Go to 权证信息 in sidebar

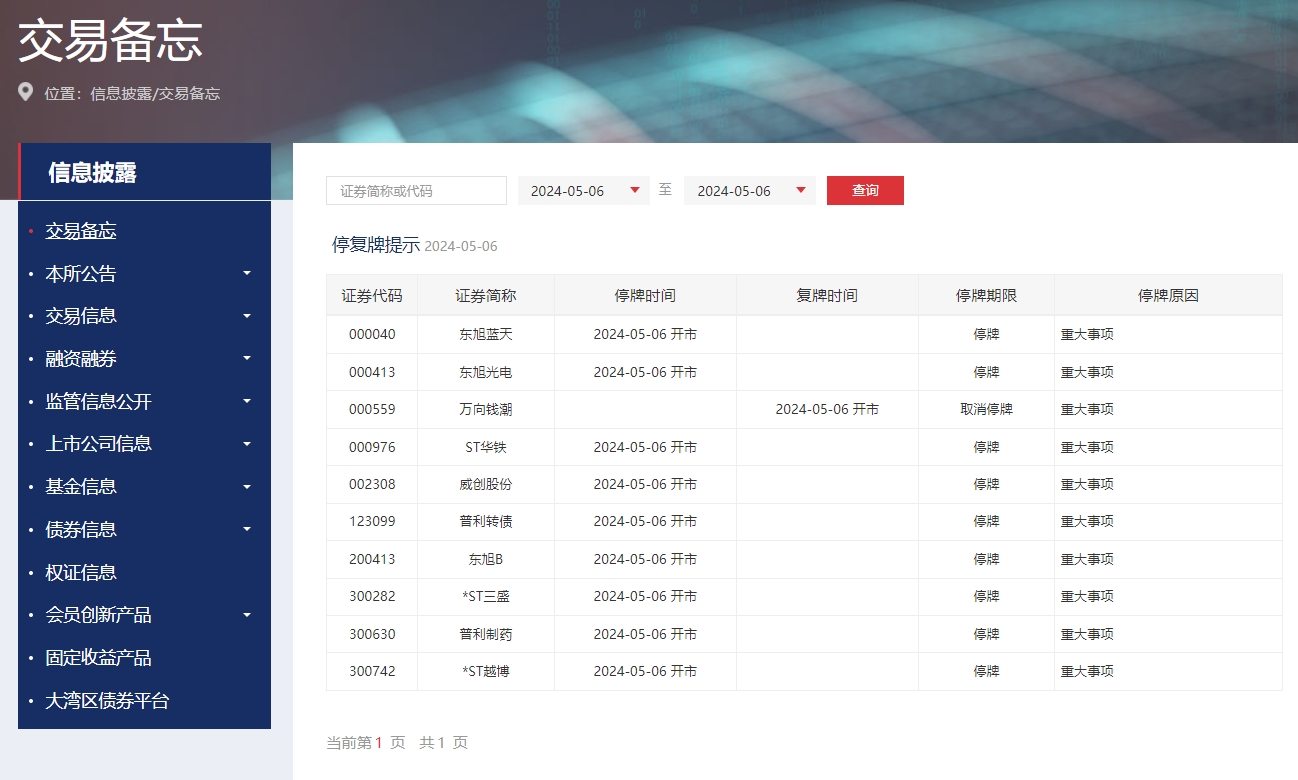(81, 572)
